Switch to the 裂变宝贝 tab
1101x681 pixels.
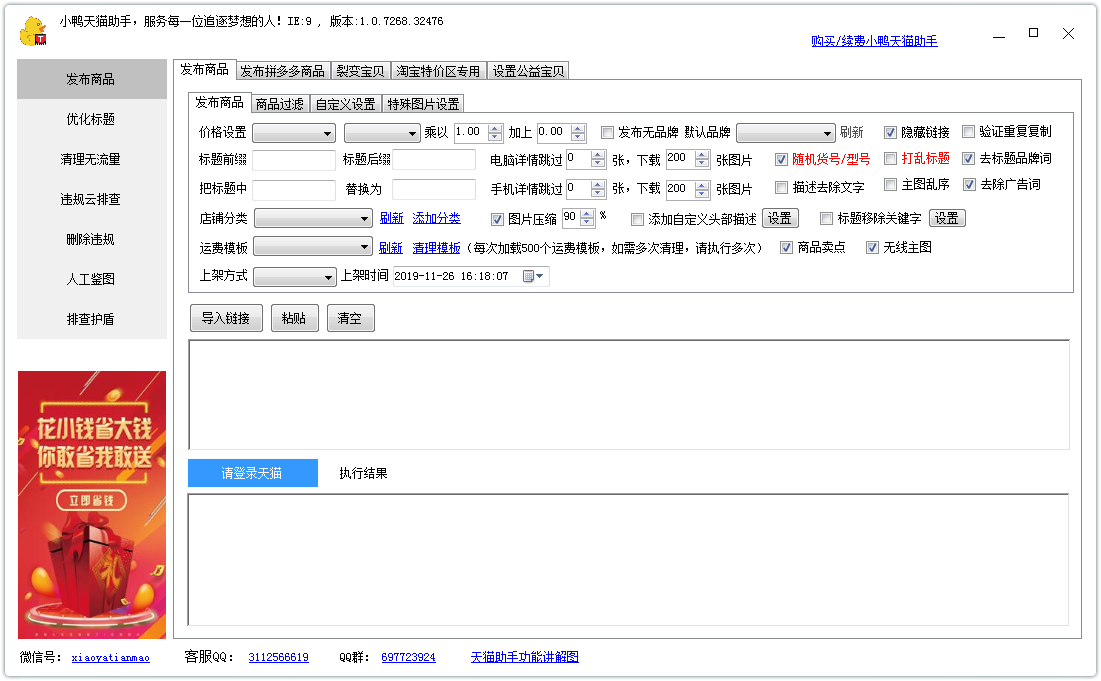[x=360, y=71]
